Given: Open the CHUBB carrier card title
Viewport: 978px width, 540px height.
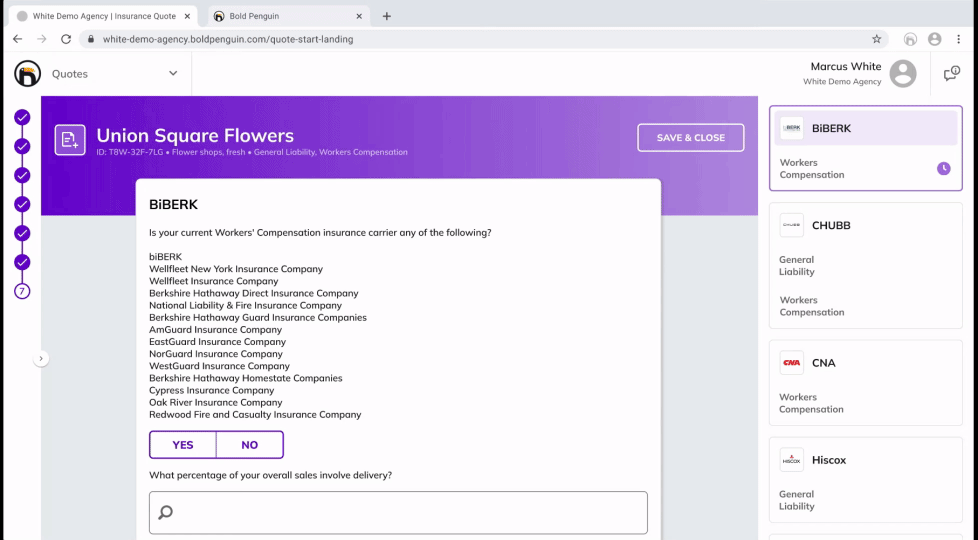Looking at the screenshot, I should (831, 226).
